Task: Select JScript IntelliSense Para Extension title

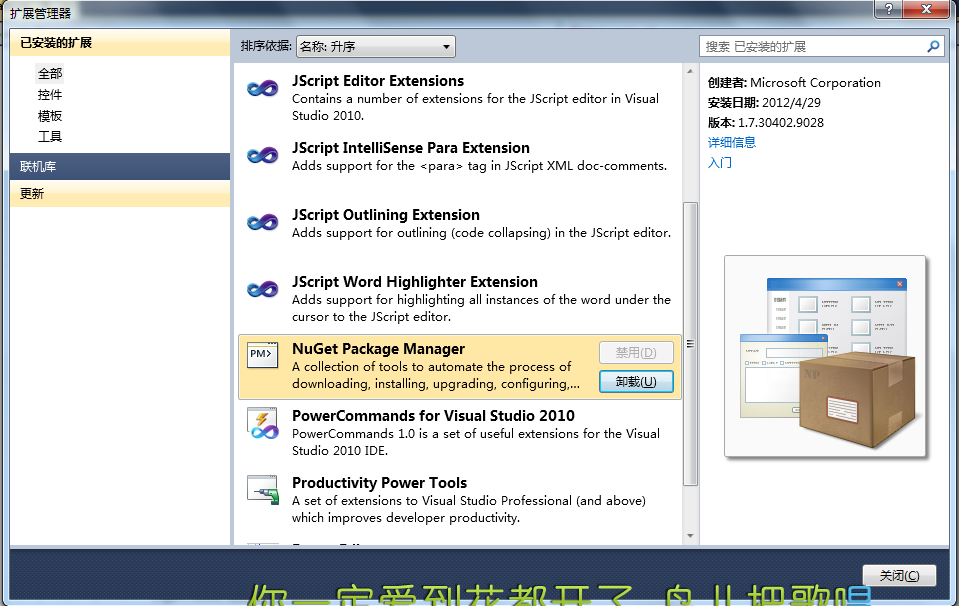Action: coord(410,148)
